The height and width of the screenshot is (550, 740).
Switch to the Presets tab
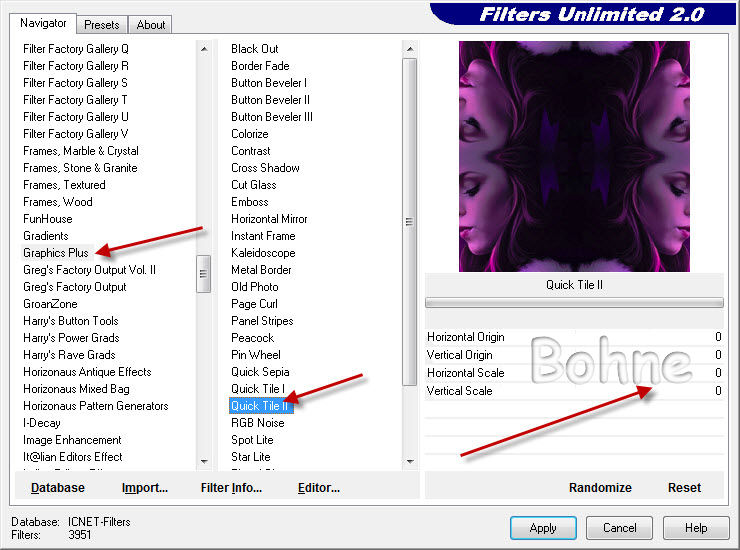pyautogui.click(x=102, y=24)
